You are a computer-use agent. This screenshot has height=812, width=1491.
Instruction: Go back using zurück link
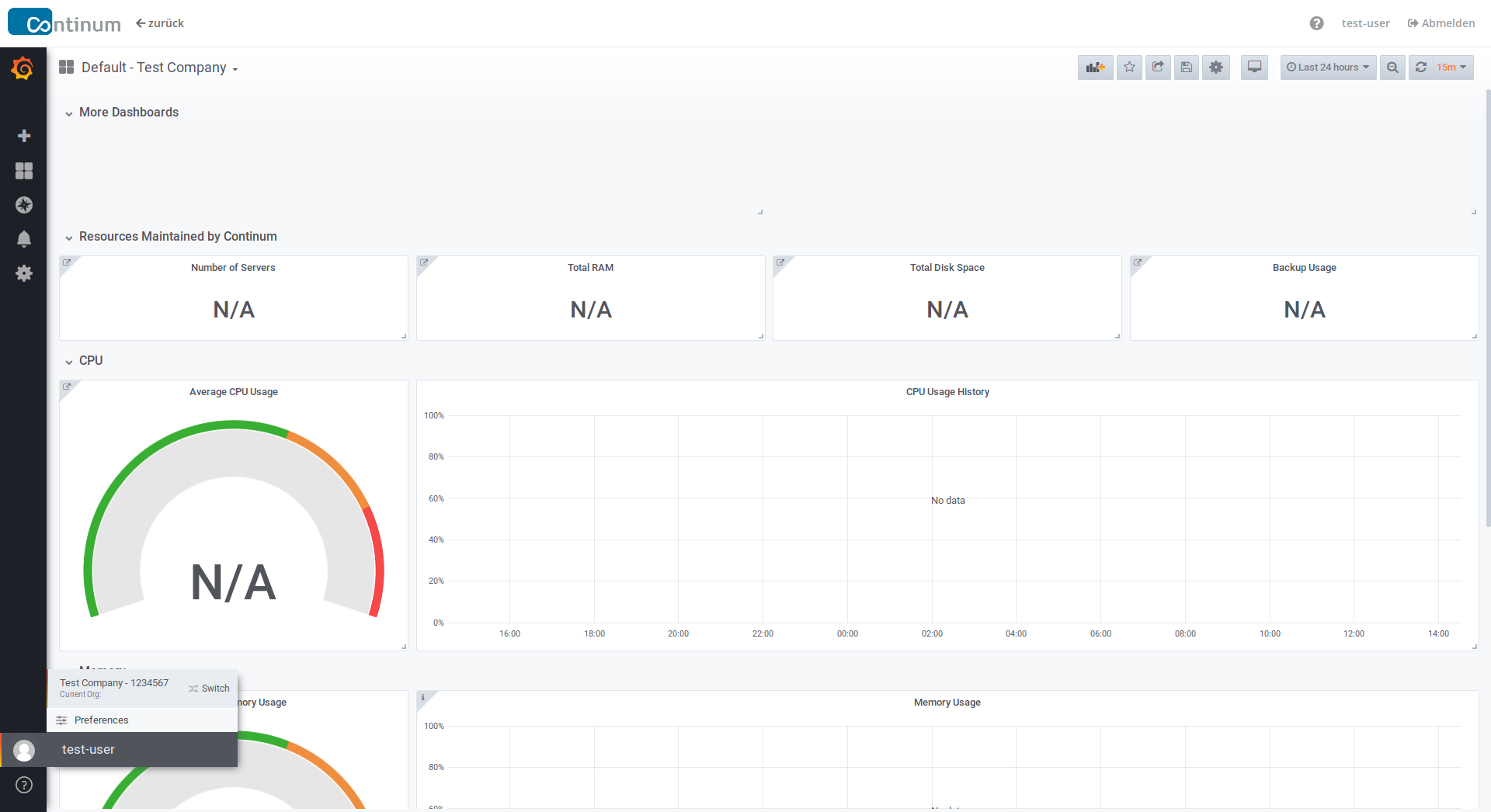tap(160, 23)
